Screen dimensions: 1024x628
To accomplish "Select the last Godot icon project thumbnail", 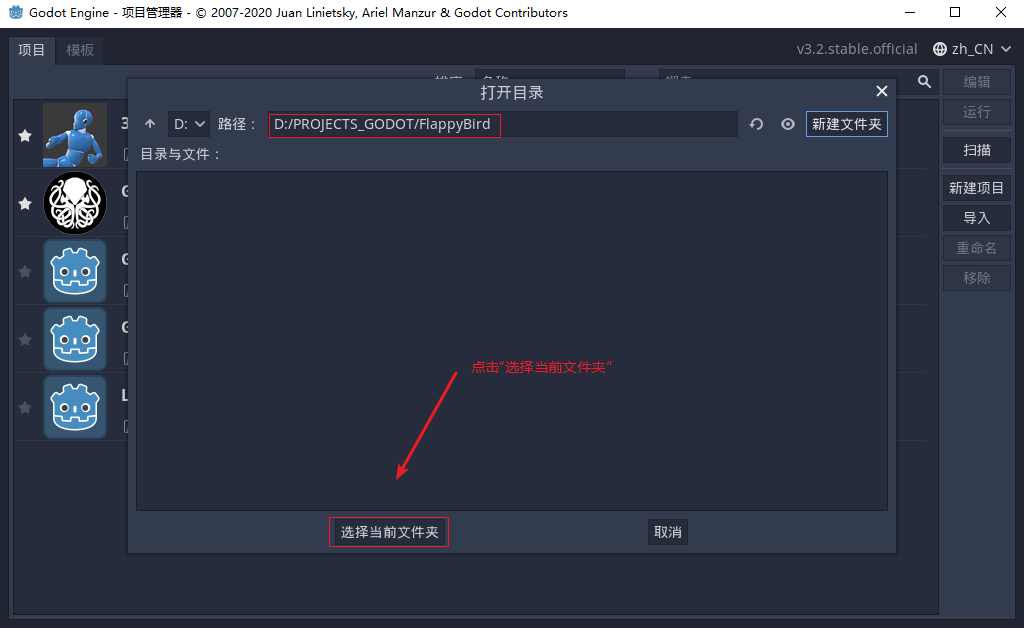I will click(75, 407).
